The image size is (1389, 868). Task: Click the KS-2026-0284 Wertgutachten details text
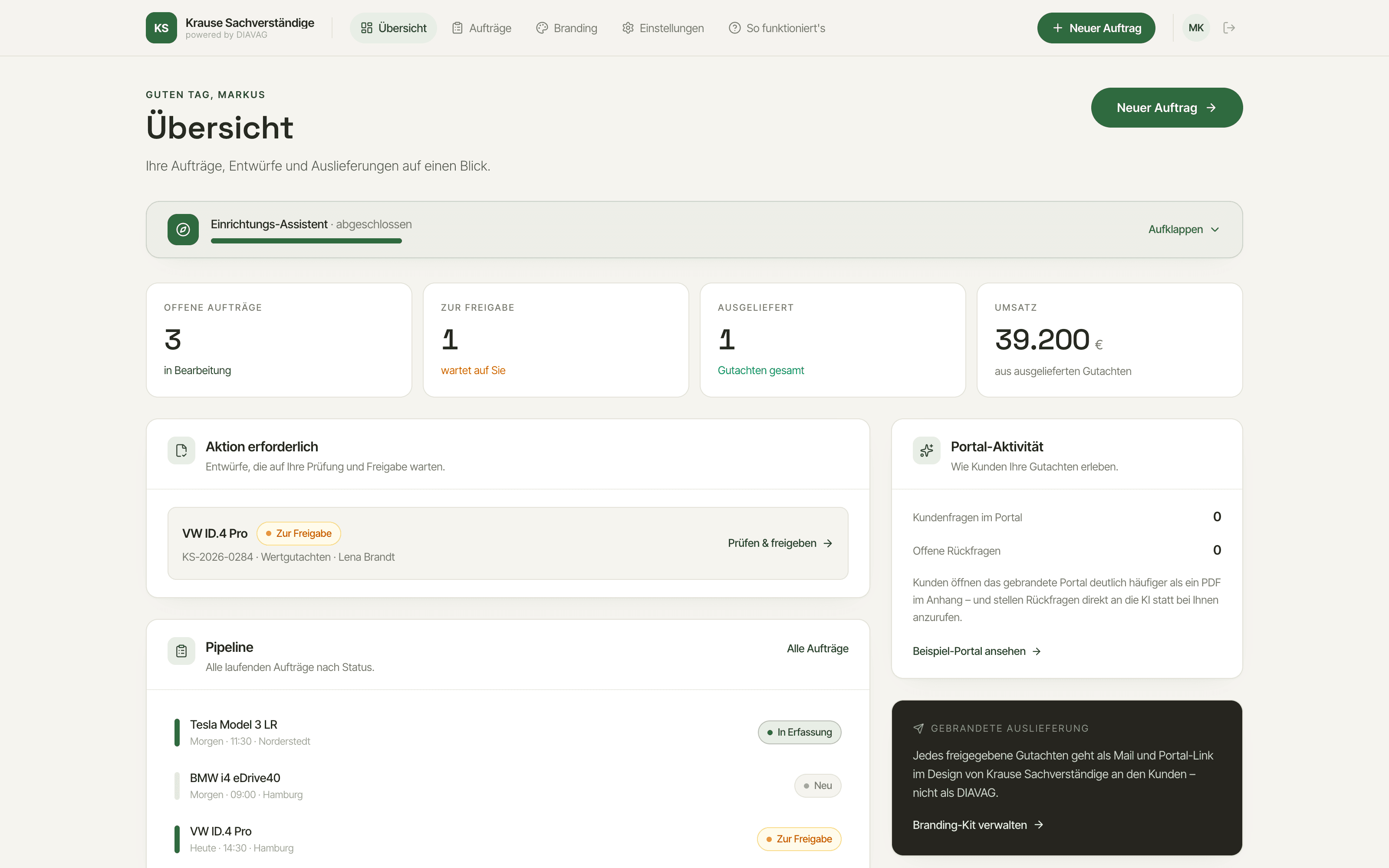[x=288, y=557]
